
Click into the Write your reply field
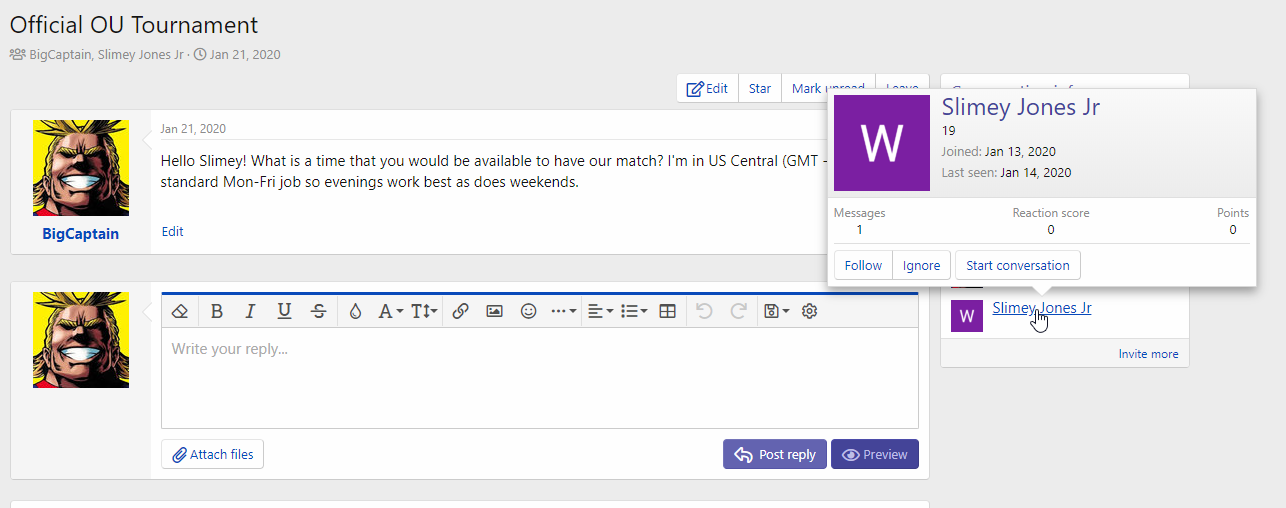click(539, 378)
